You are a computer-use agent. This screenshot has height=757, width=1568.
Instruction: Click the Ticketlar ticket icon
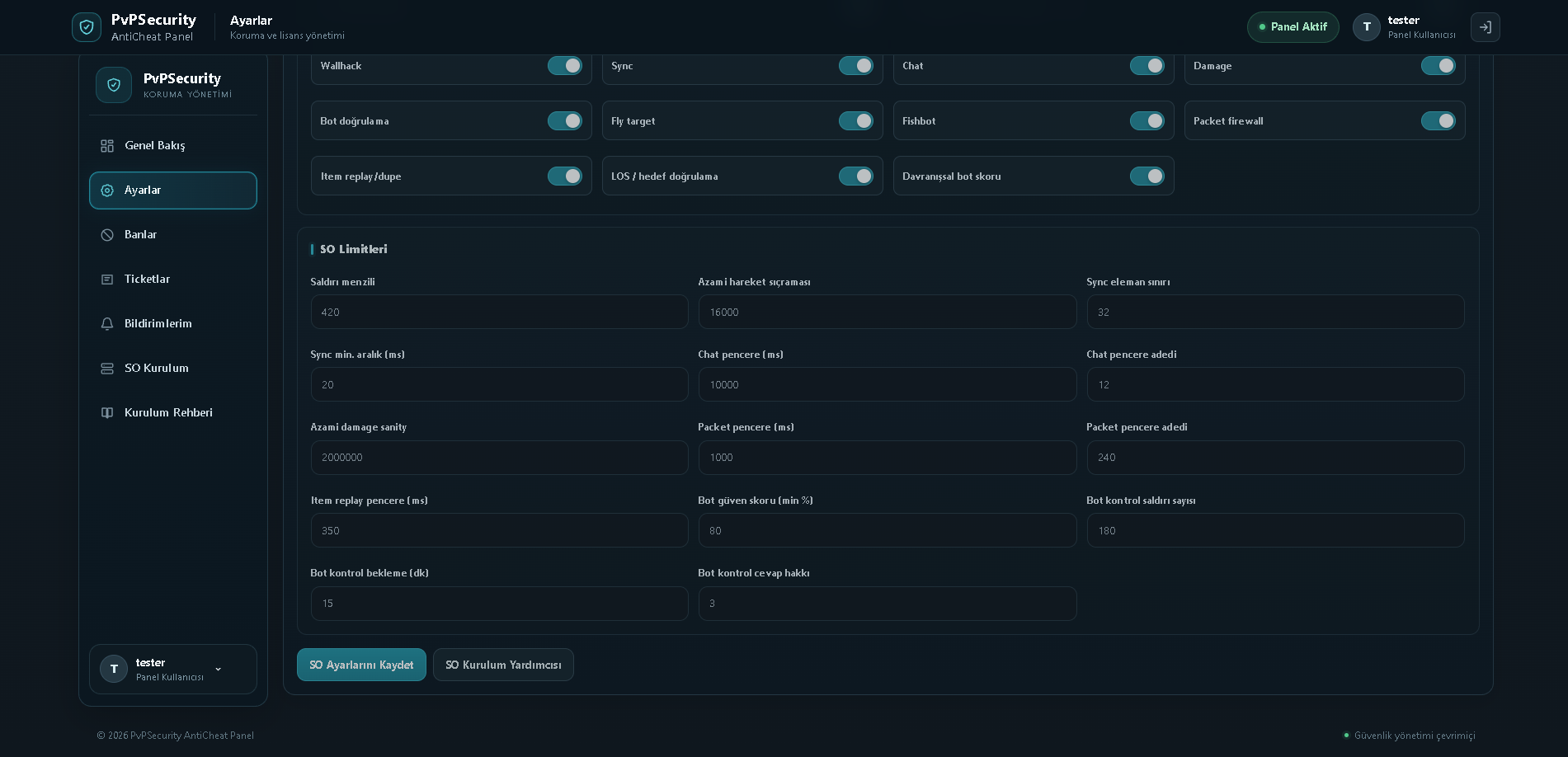click(x=107, y=280)
